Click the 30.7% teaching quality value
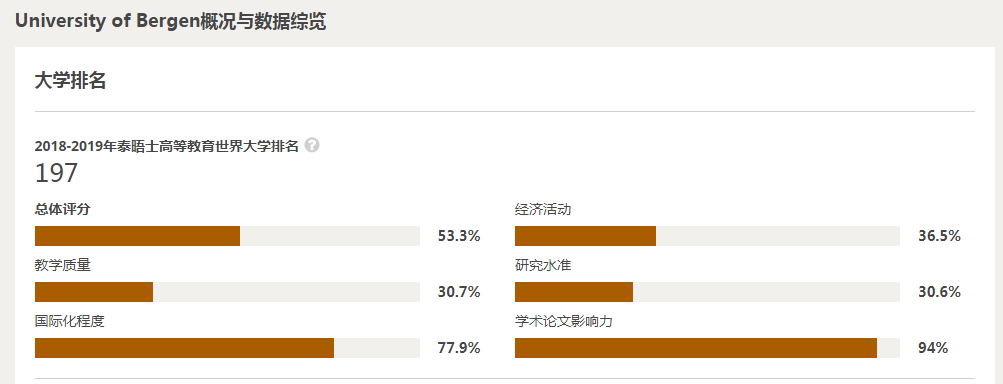The width and height of the screenshot is (1003, 384). [459, 292]
